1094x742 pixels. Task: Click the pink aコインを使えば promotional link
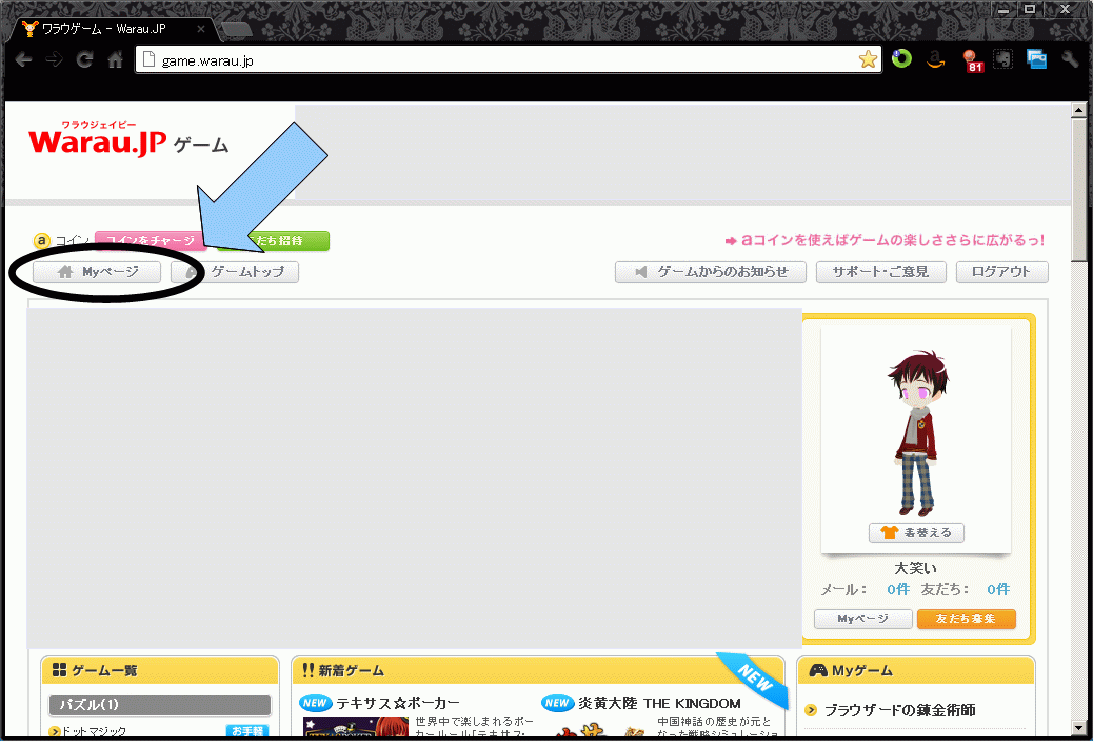click(886, 241)
